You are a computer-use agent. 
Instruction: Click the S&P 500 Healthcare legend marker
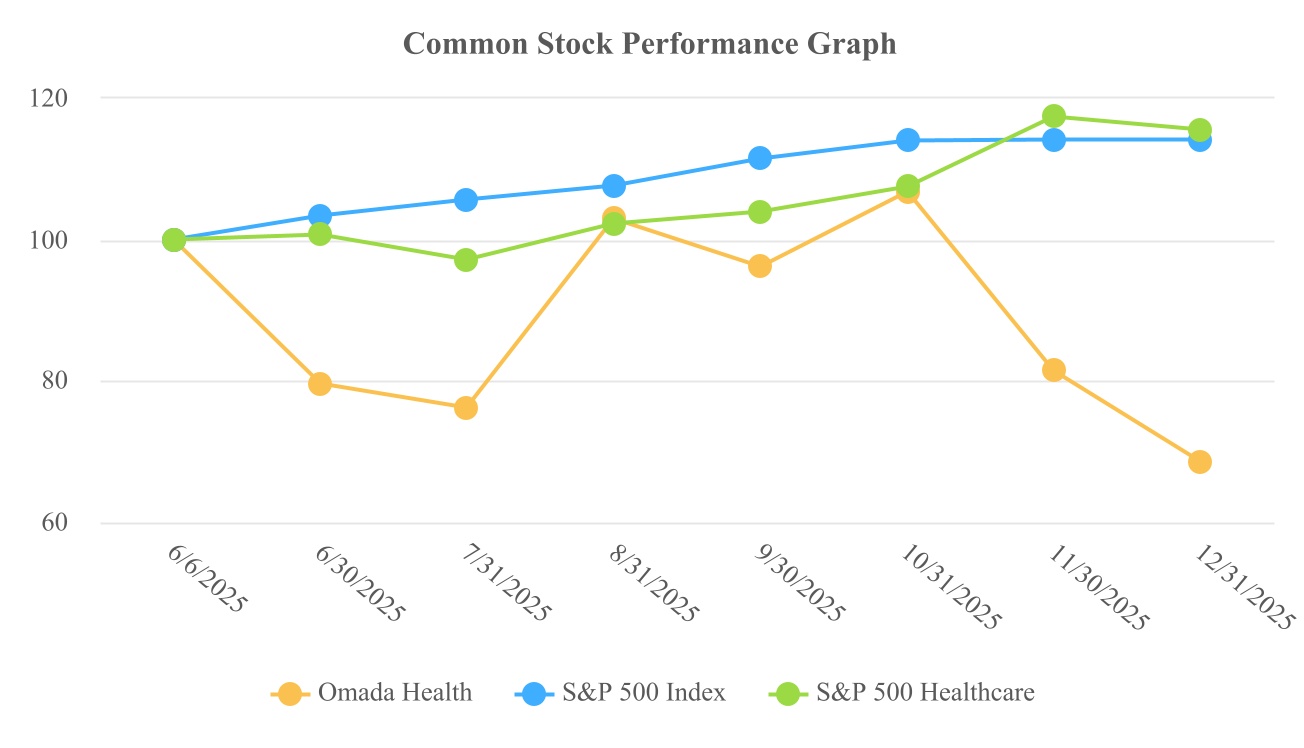click(x=789, y=693)
